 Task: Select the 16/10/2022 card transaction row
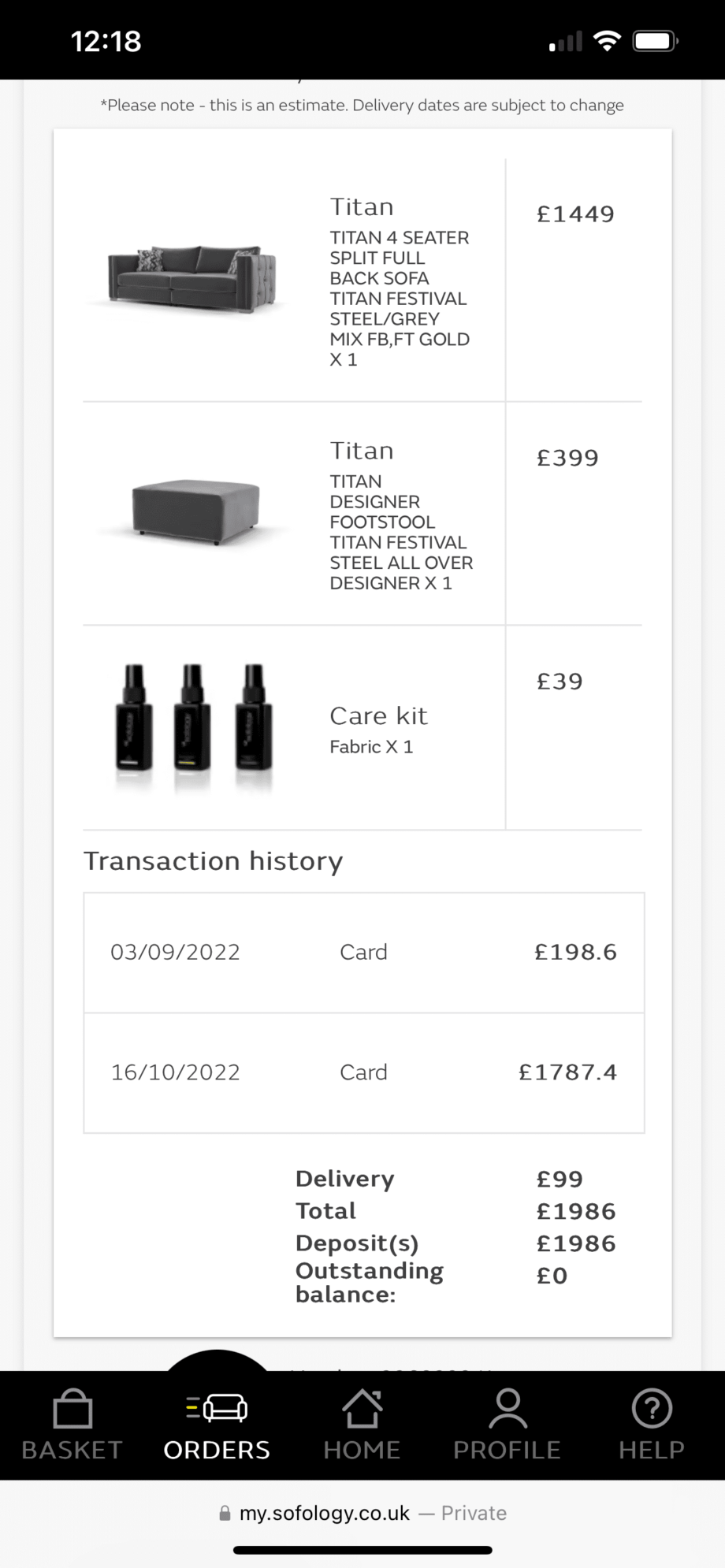tap(364, 1073)
